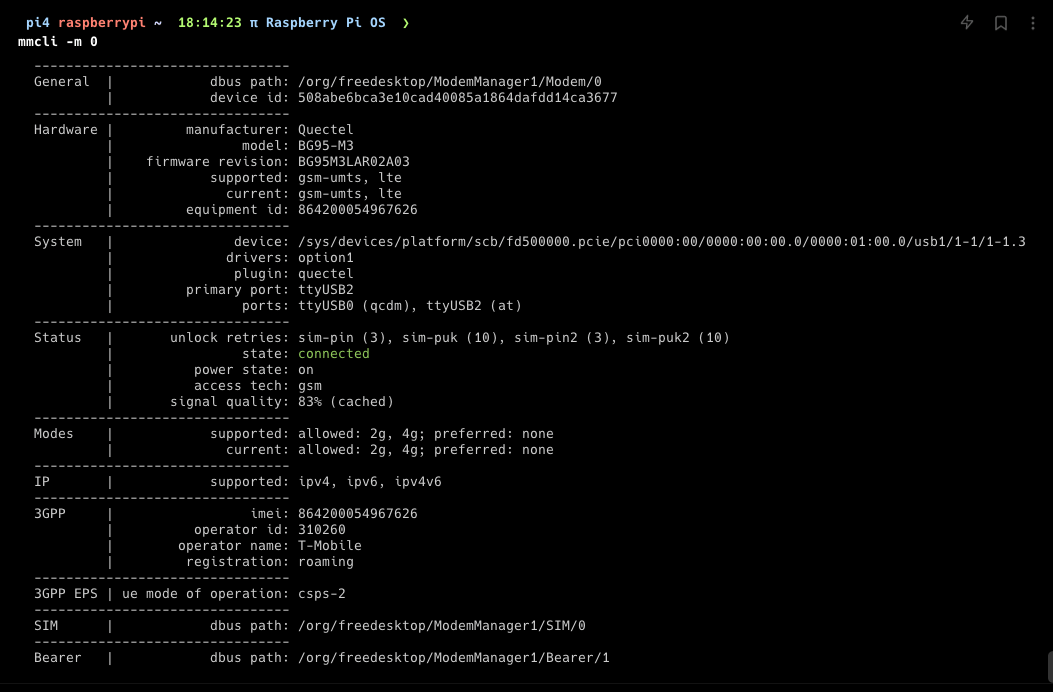Click the operator name 'T-Mobile'
This screenshot has height=692, width=1053.
point(330,546)
